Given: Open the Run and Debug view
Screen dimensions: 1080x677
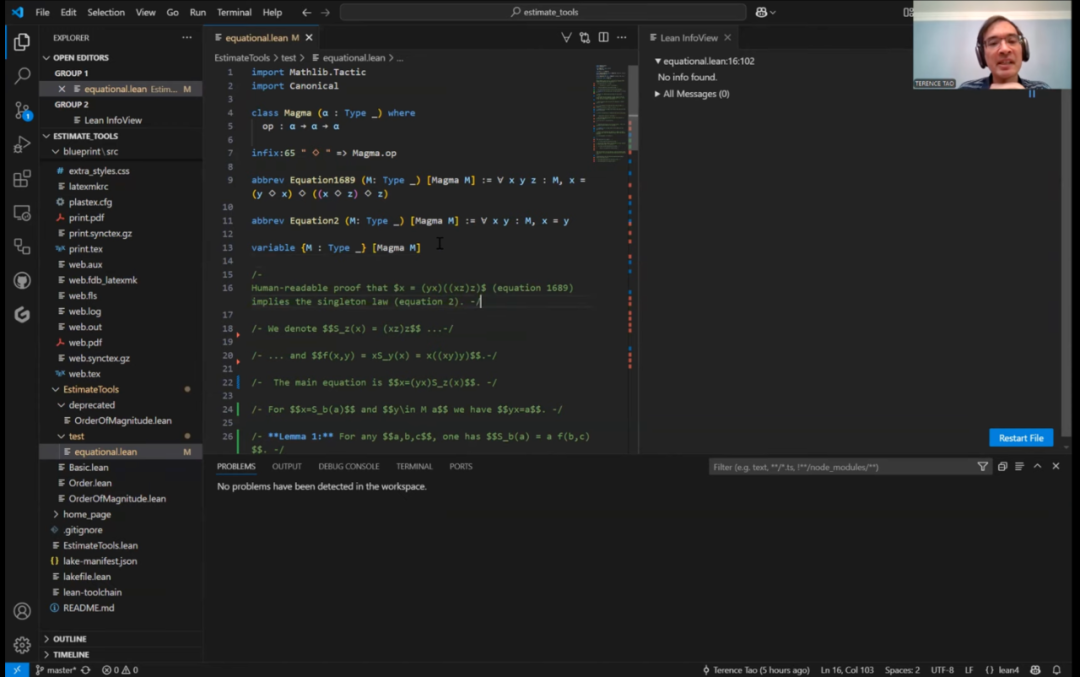Looking at the screenshot, I should 22,145.
